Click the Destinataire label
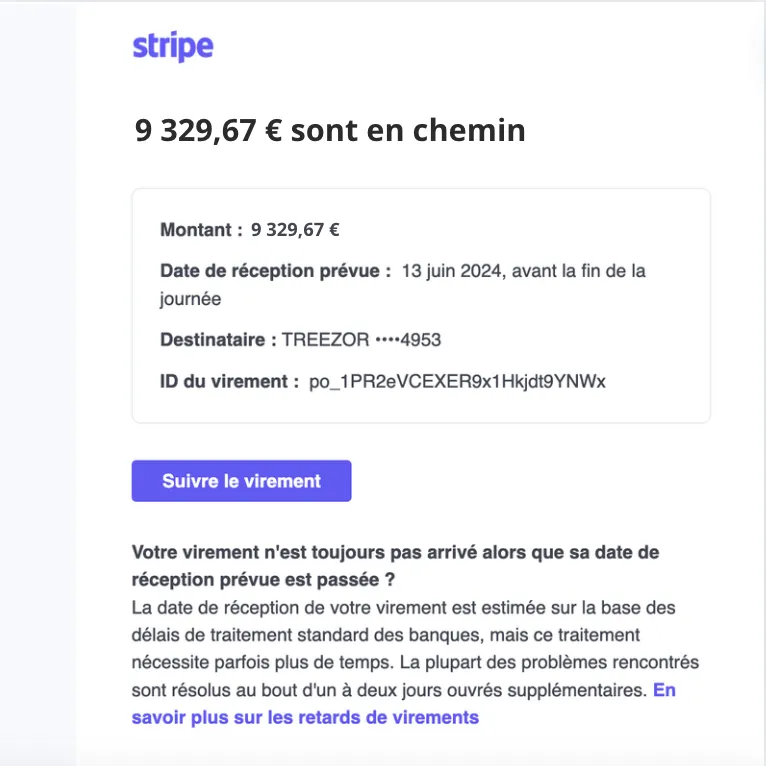 tap(218, 340)
